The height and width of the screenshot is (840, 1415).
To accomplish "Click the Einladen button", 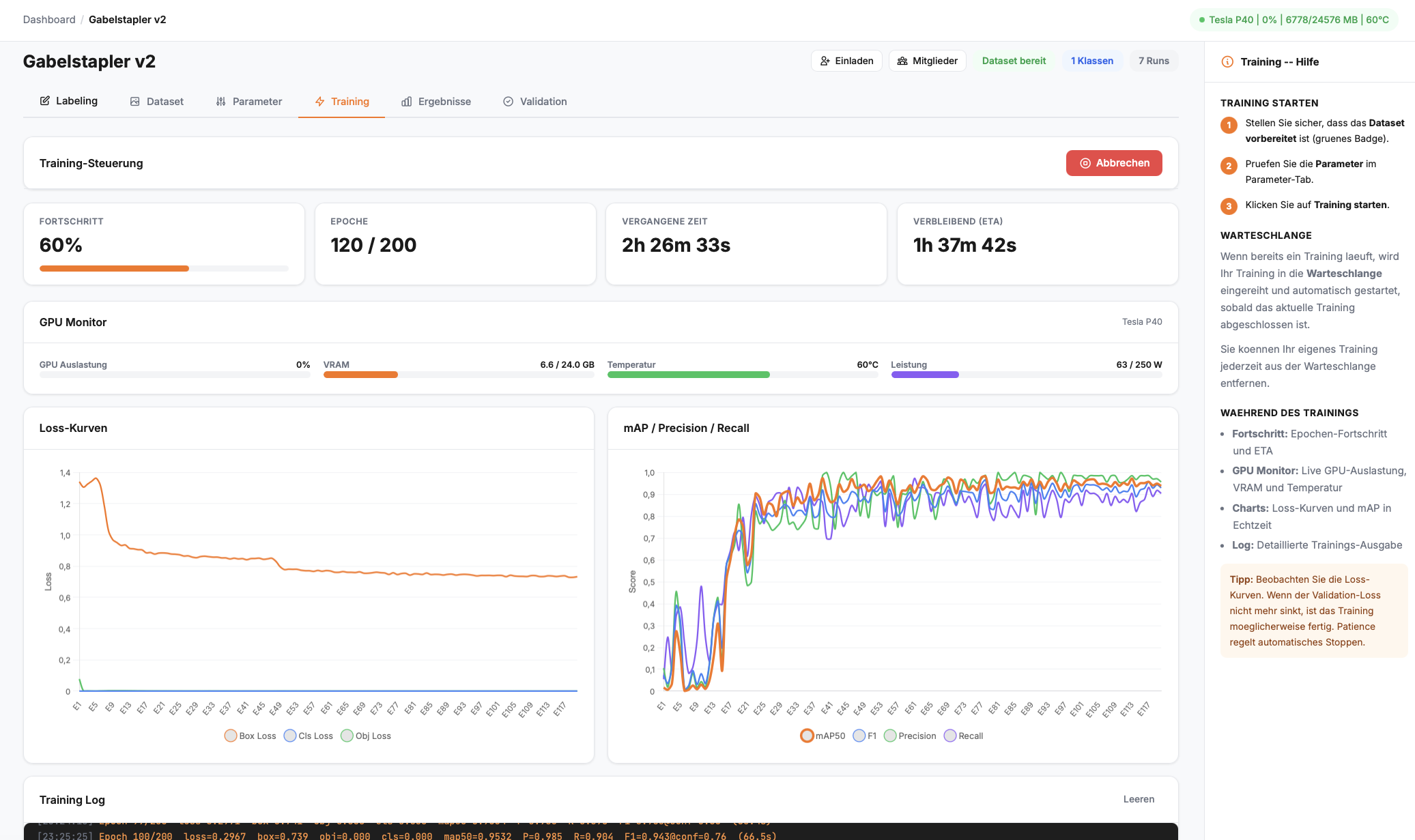I will (846, 61).
